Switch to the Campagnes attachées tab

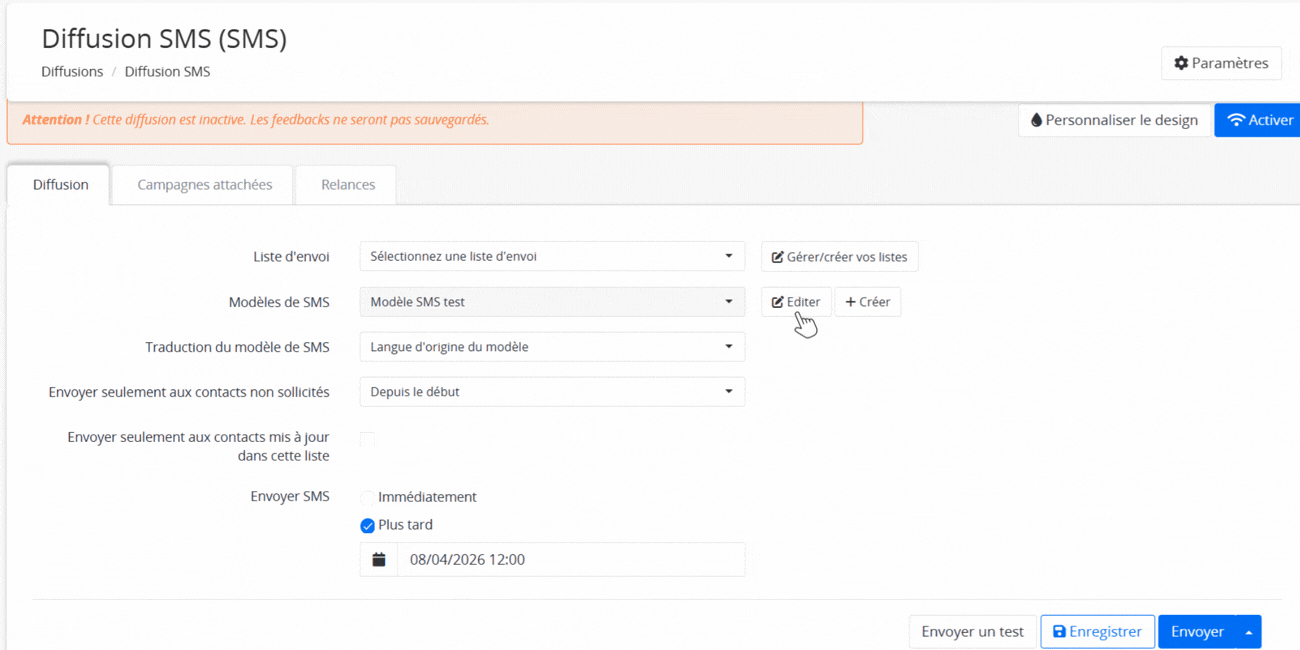(204, 185)
